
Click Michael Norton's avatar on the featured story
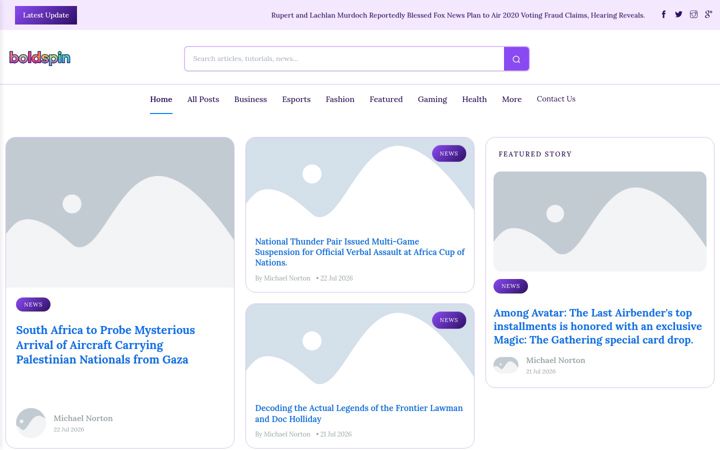pos(506,365)
